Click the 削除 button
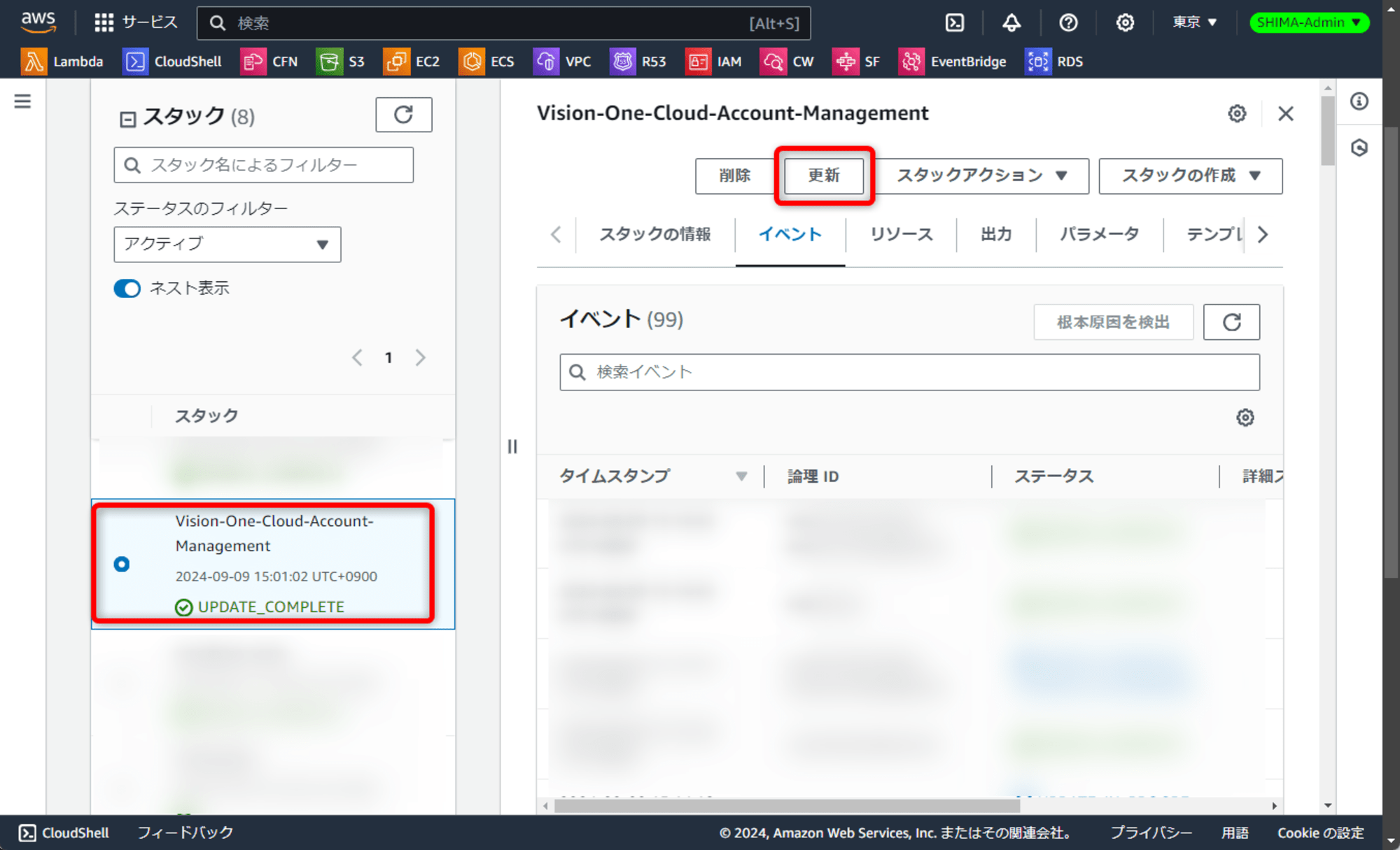This screenshot has width=1400, height=850. [734, 176]
